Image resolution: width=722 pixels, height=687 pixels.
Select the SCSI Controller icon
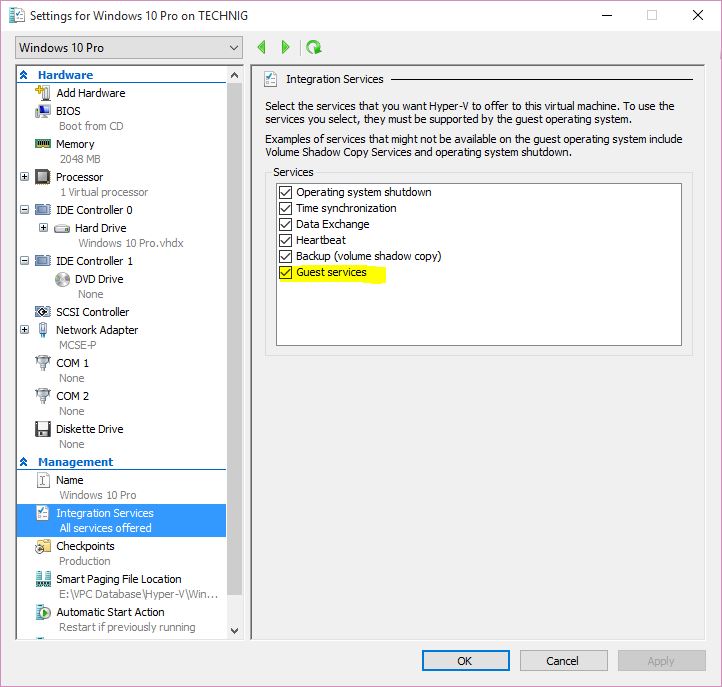43,312
